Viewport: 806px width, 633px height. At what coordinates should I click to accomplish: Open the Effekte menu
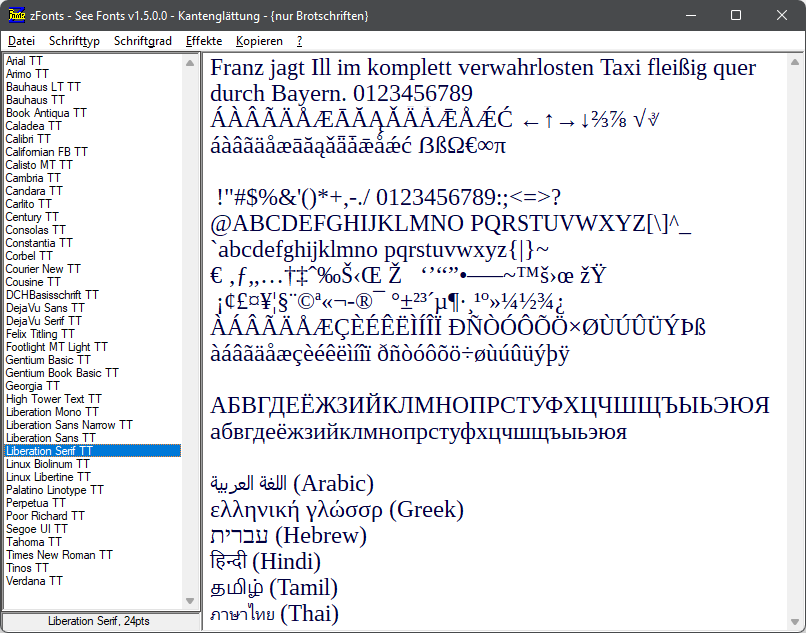click(x=204, y=41)
